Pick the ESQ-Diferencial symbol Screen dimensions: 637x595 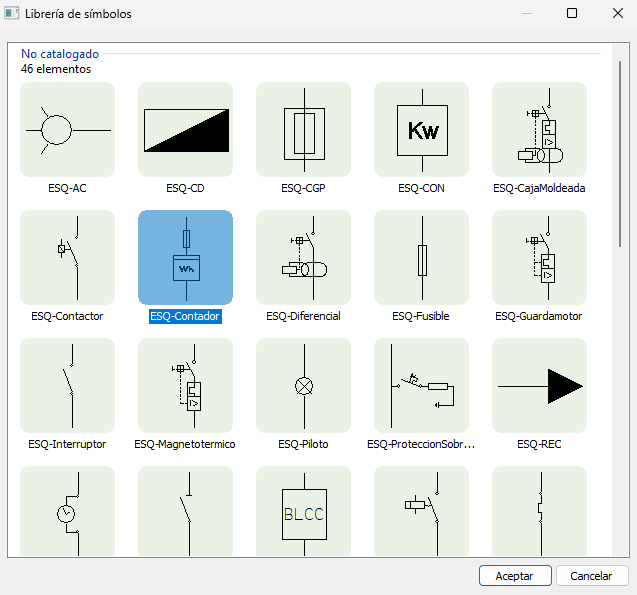(x=303, y=257)
